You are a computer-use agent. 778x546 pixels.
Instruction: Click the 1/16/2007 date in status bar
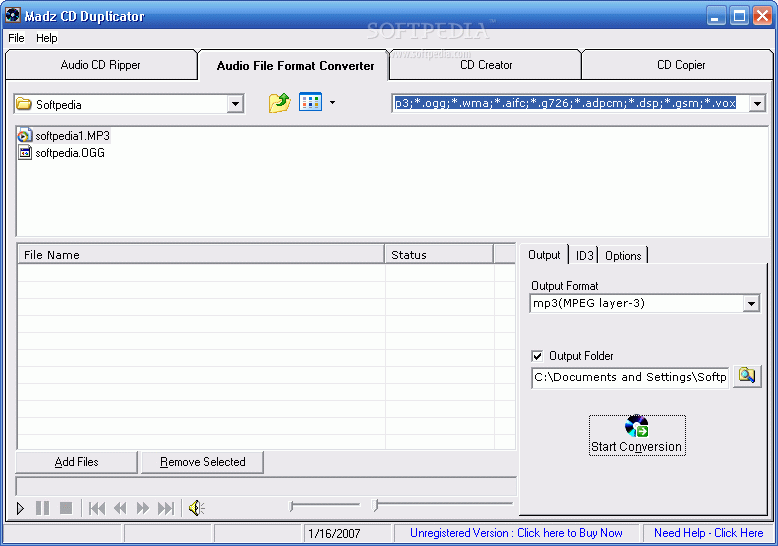click(x=334, y=534)
